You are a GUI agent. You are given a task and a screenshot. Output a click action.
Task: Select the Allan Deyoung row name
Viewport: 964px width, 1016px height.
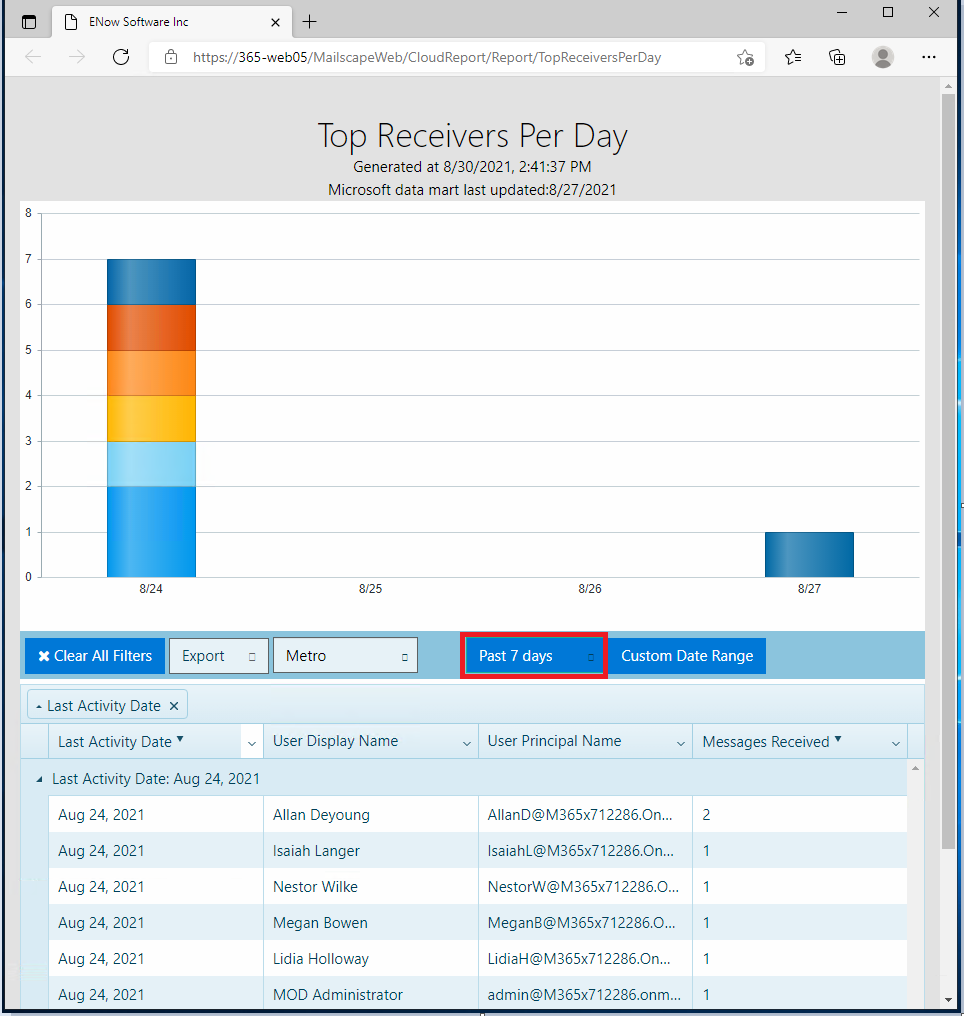[x=321, y=814]
